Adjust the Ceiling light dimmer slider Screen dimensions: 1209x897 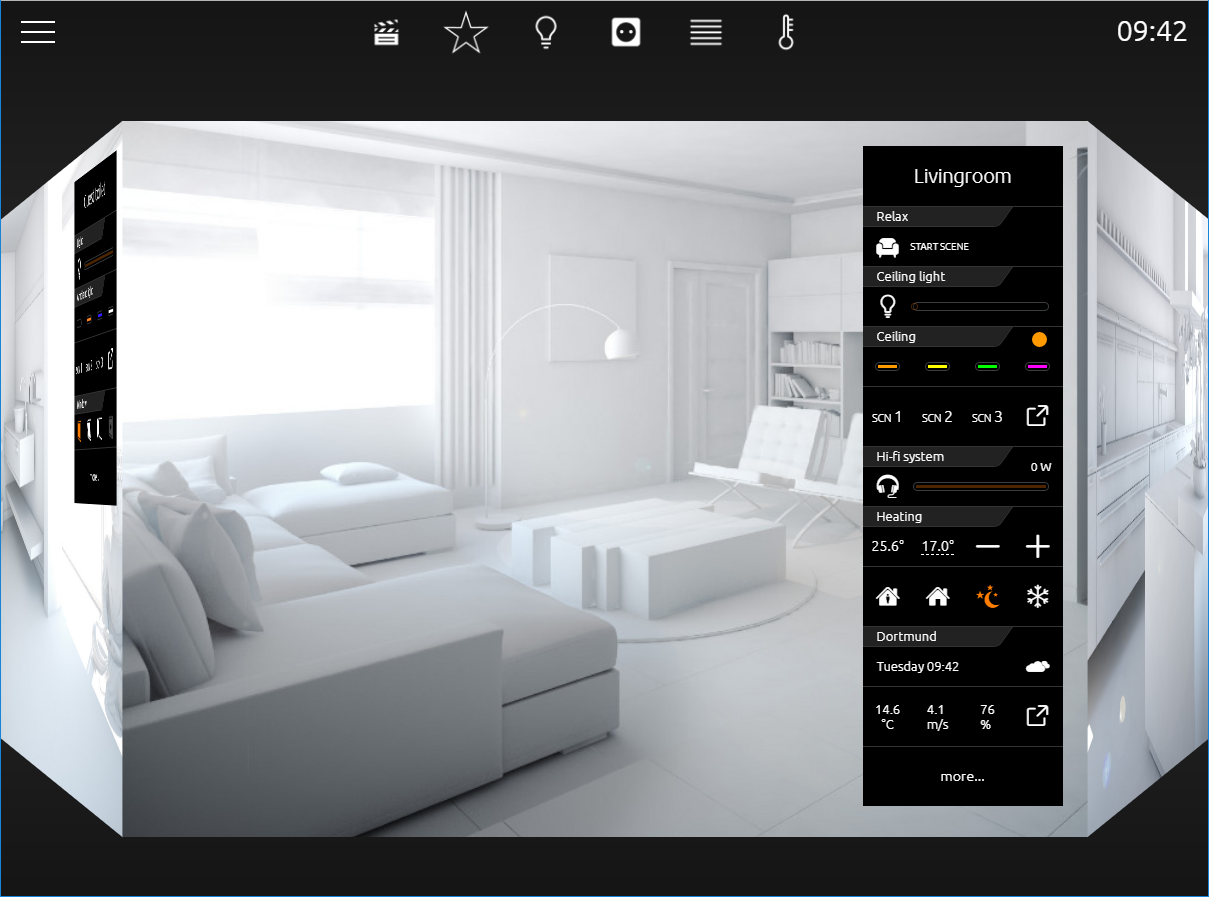point(980,307)
